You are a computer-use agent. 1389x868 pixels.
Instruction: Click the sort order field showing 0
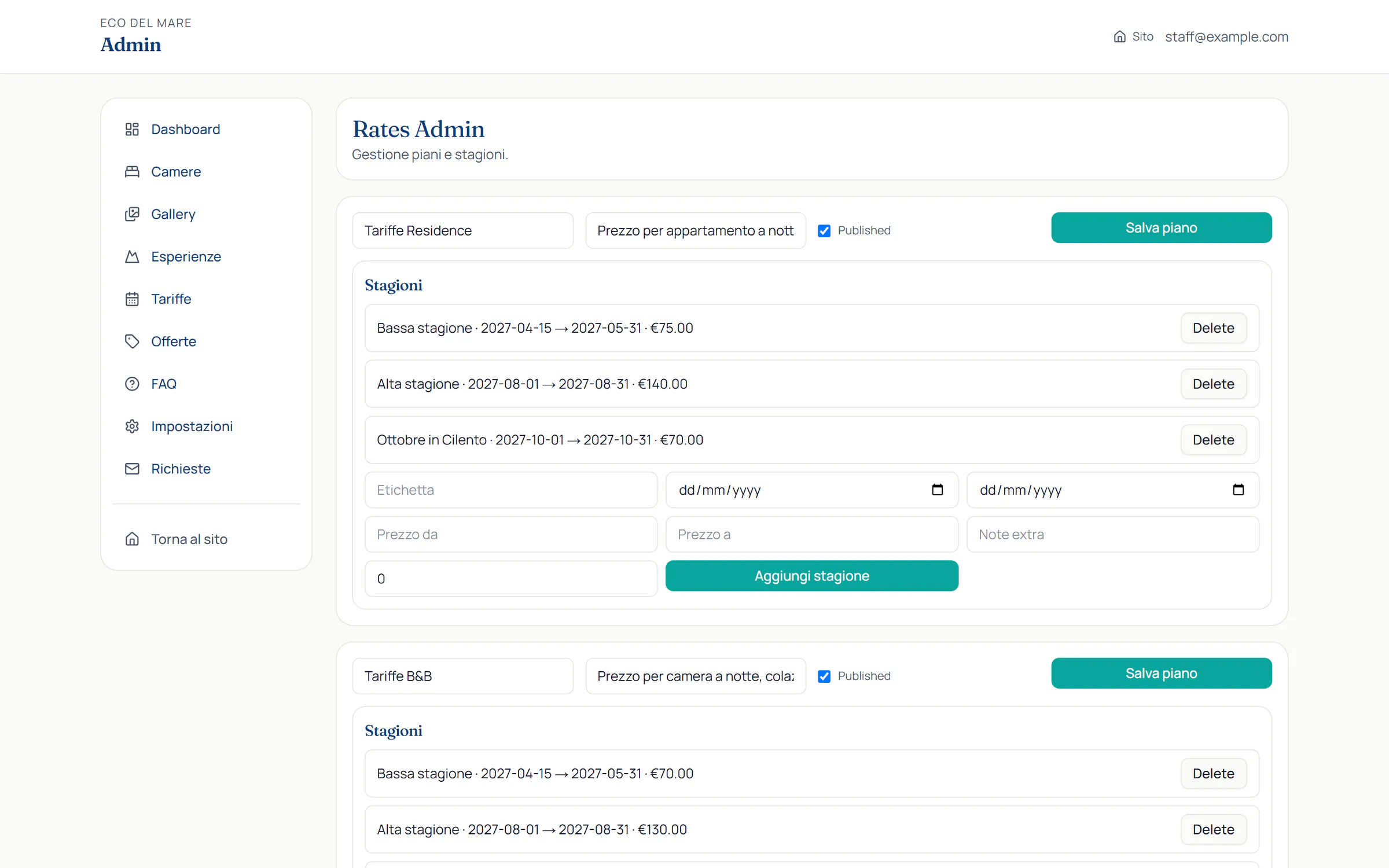pyautogui.click(x=510, y=579)
